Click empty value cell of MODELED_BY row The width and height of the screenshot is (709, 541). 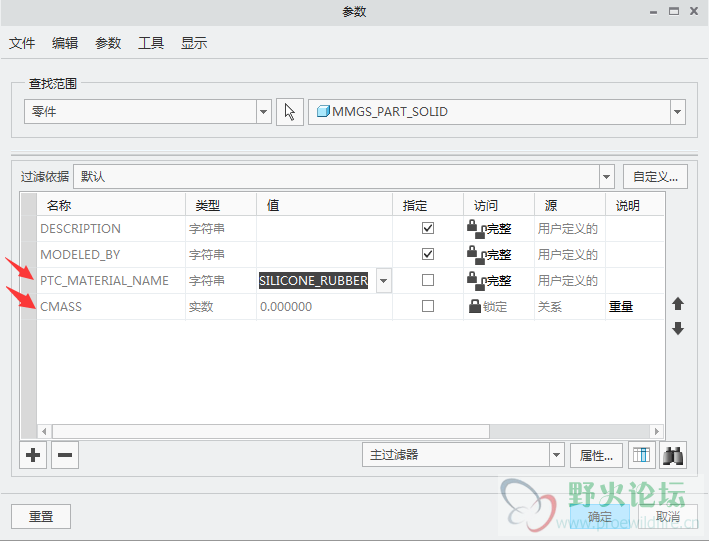click(324, 255)
